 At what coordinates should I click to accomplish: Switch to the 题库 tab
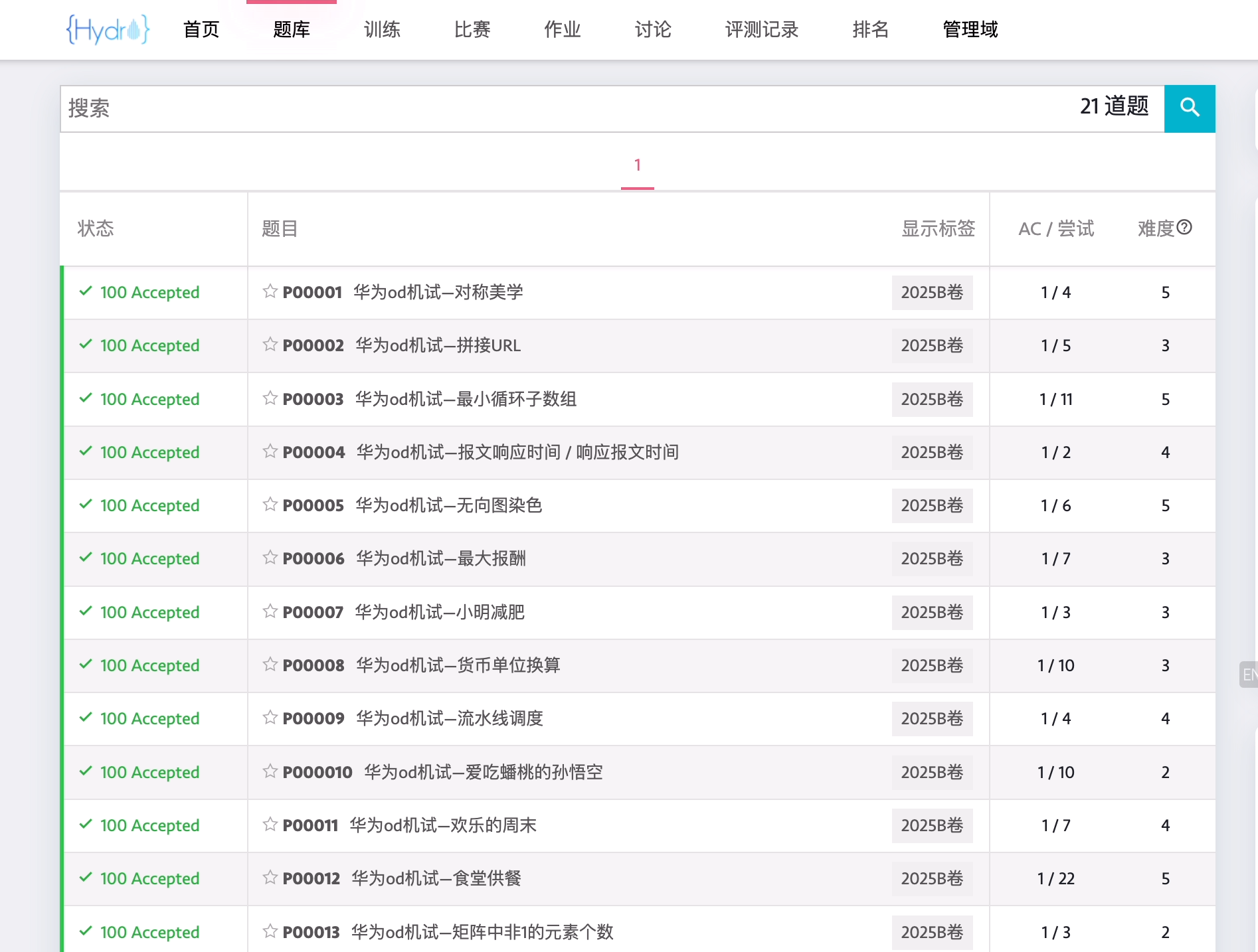coord(292,29)
